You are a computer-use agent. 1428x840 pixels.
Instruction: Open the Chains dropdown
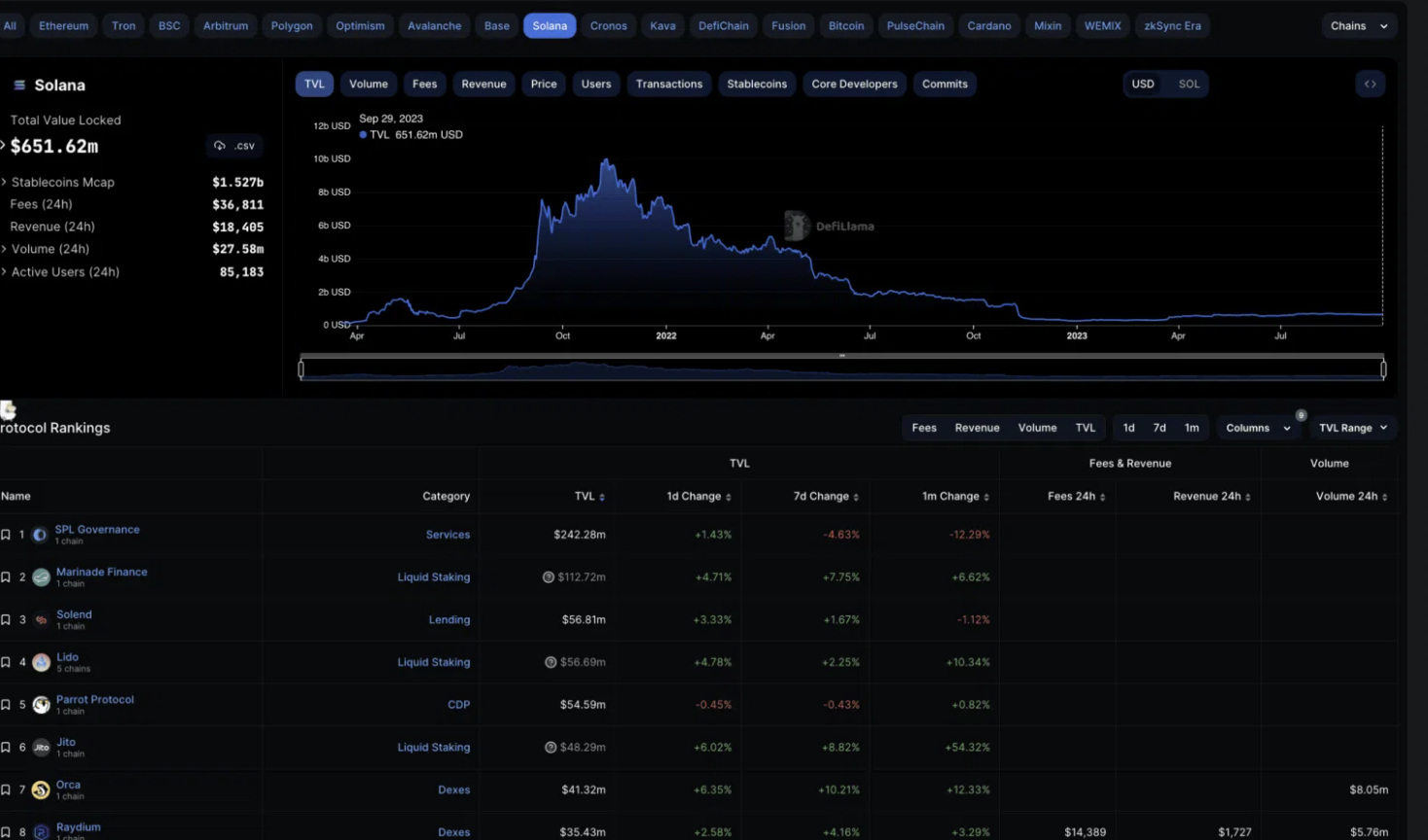tap(1360, 26)
